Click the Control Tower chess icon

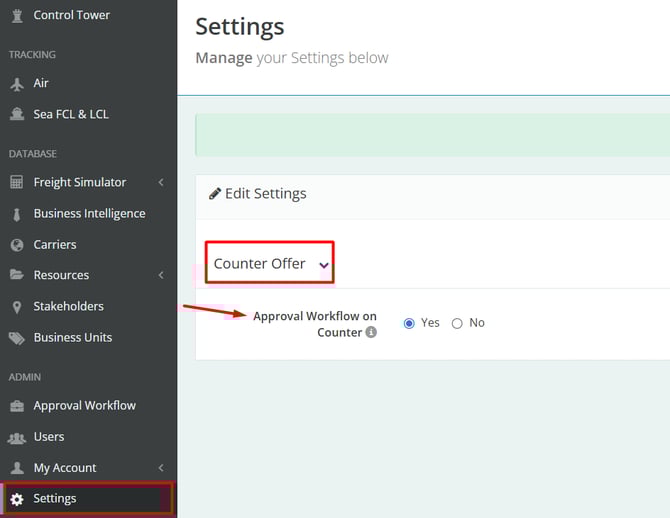(x=16, y=15)
